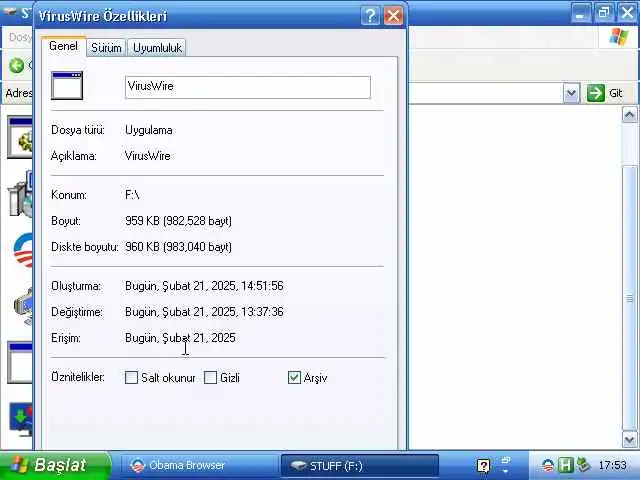The image size is (640, 480).
Task: Click the creation date 14:51:56 text
Action: pos(204,286)
